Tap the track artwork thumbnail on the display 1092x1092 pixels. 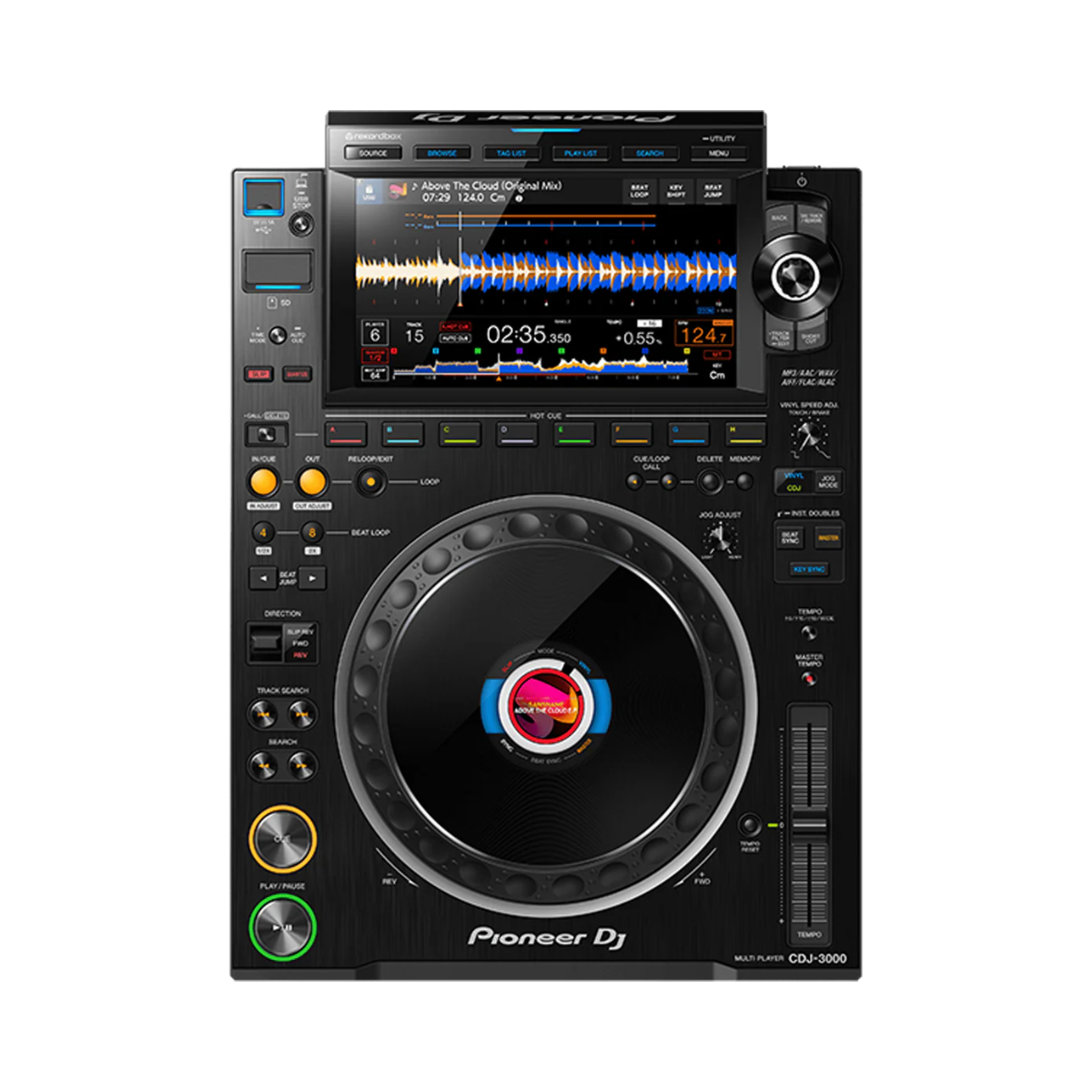398,191
